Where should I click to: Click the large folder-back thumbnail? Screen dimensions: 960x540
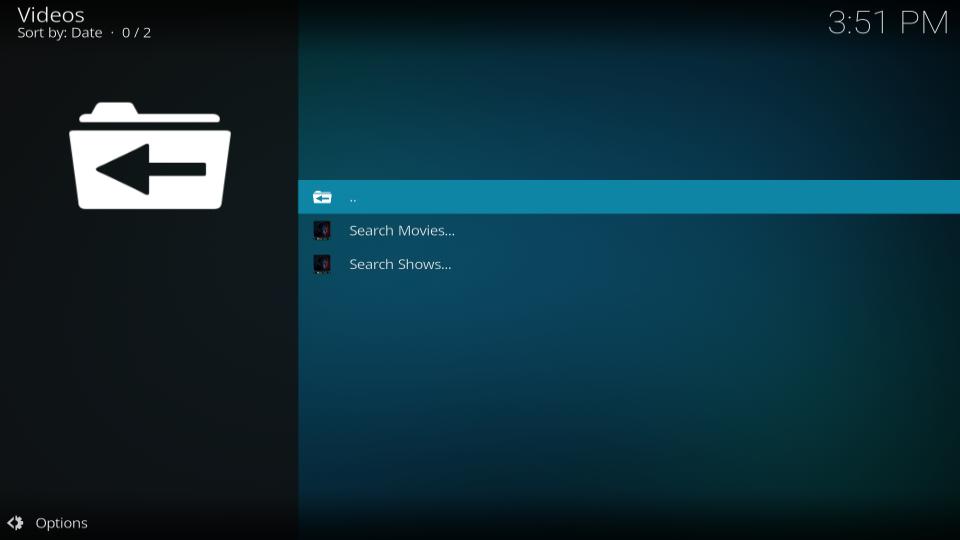(x=150, y=156)
